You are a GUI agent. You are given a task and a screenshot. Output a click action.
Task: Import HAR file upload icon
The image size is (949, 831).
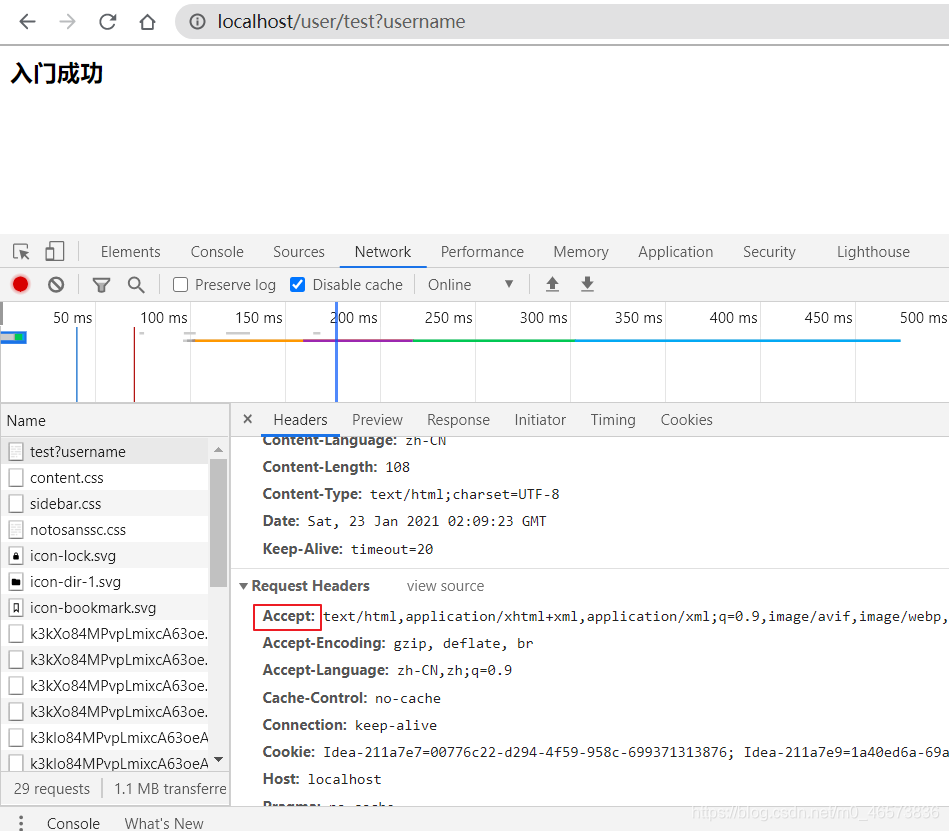[552, 284]
